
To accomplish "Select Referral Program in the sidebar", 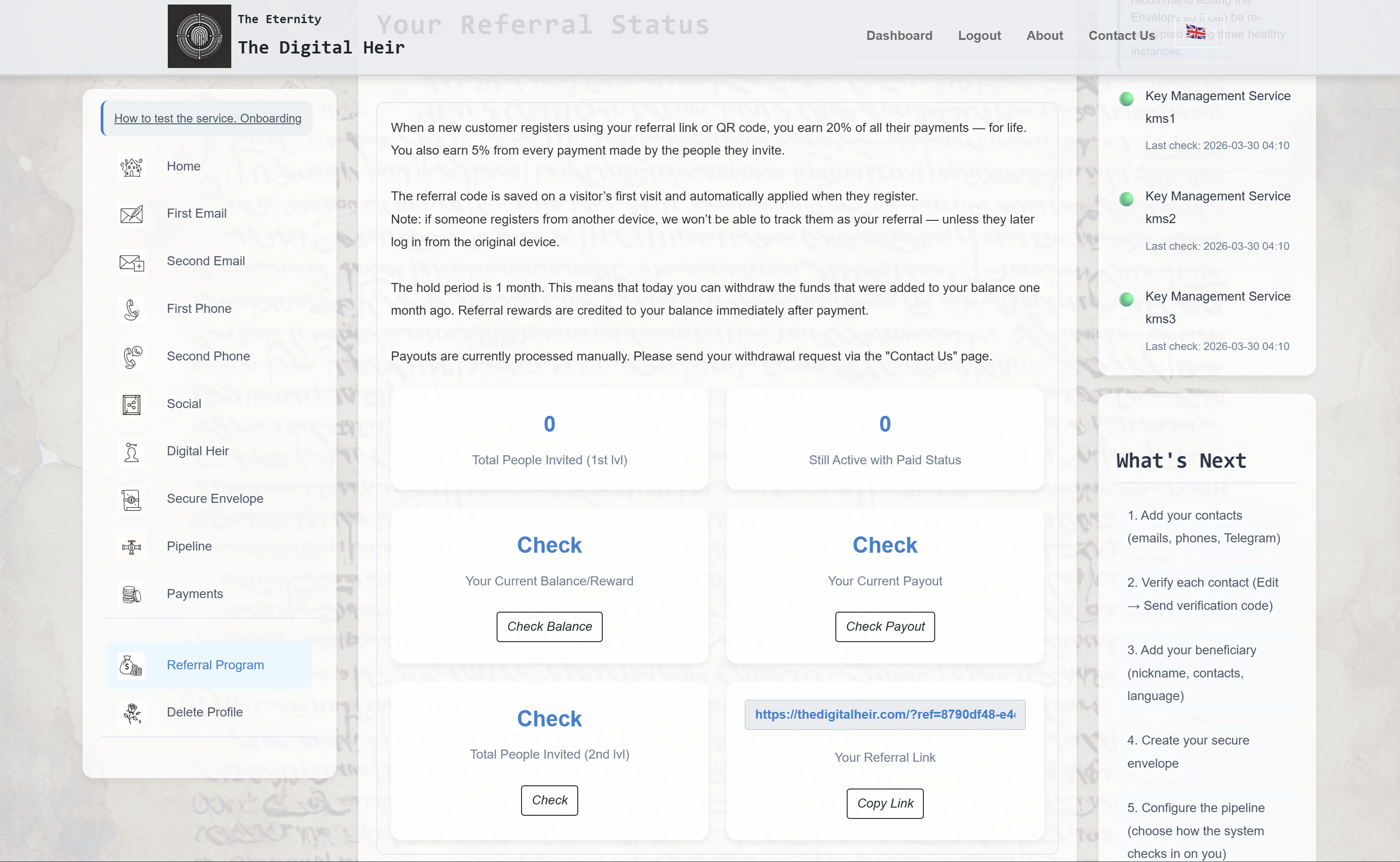I will point(209,665).
